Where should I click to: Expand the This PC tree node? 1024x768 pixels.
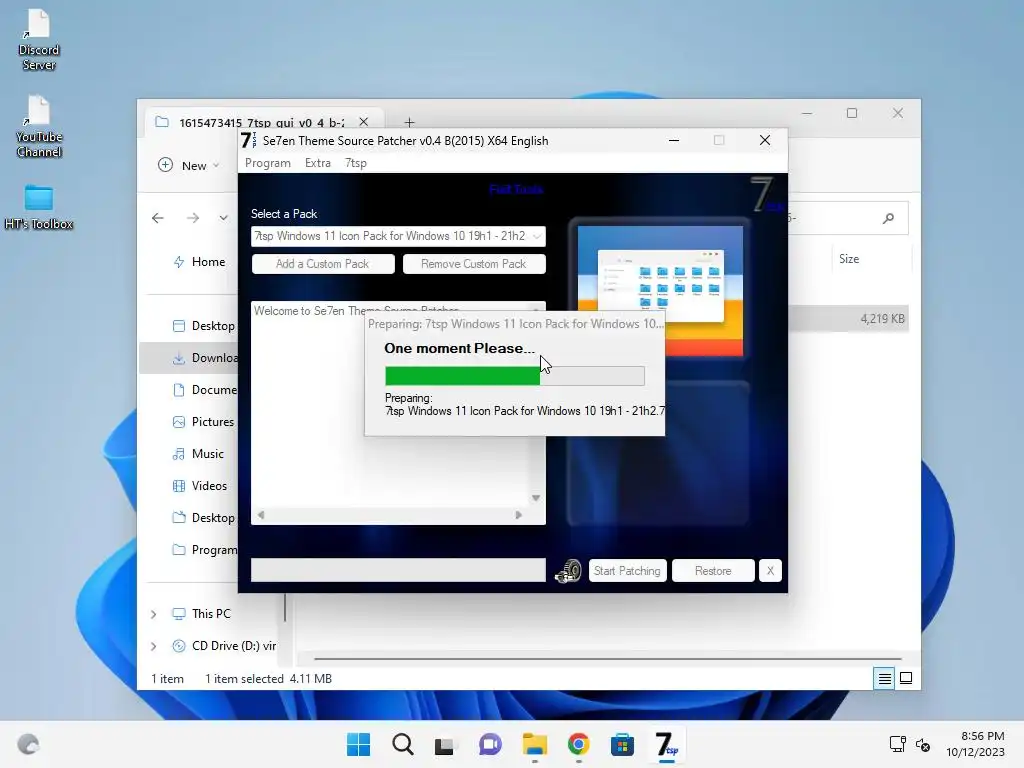pyautogui.click(x=153, y=614)
